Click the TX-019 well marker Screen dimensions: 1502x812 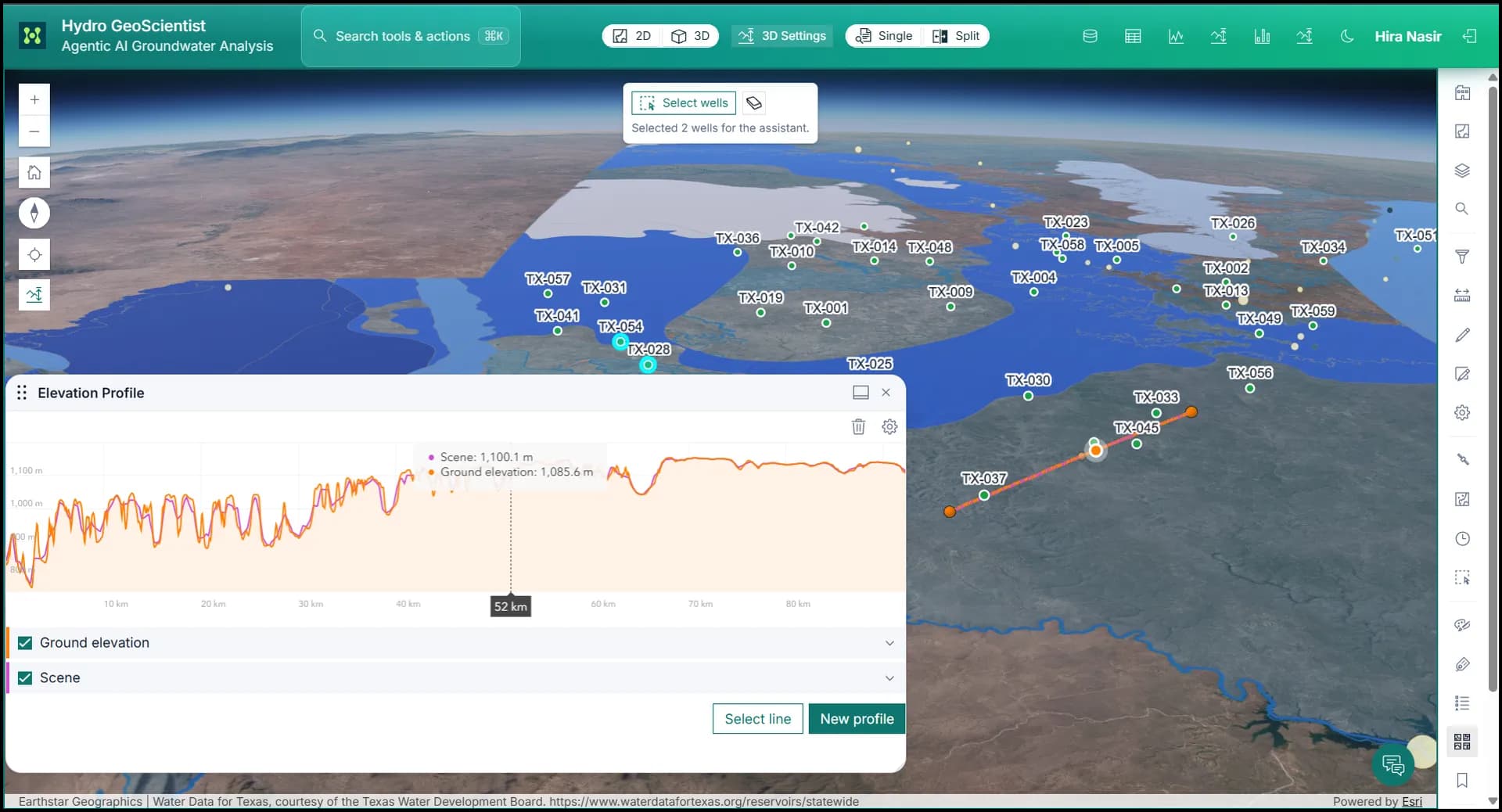click(760, 313)
